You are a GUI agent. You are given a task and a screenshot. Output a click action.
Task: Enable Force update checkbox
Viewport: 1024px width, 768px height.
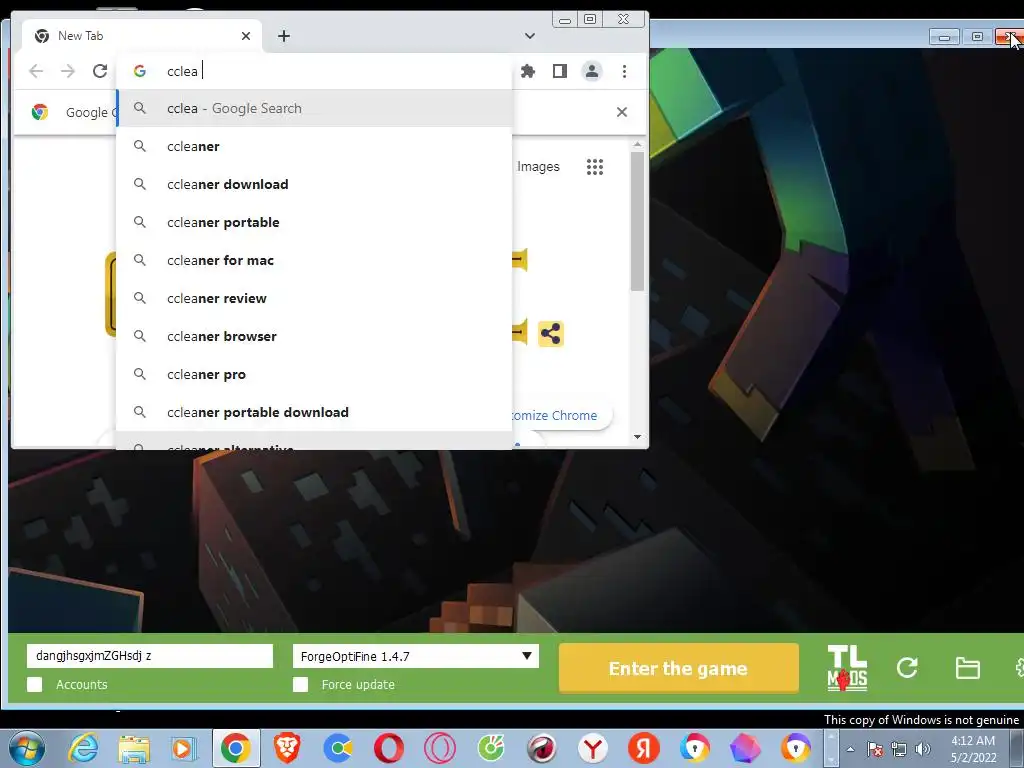click(300, 684)
